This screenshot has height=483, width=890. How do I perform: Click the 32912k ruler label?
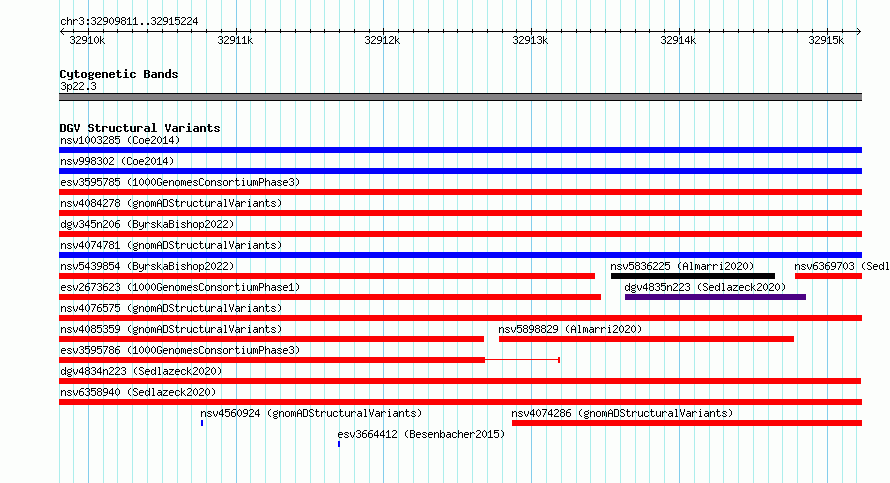click(x=382, y=41)
